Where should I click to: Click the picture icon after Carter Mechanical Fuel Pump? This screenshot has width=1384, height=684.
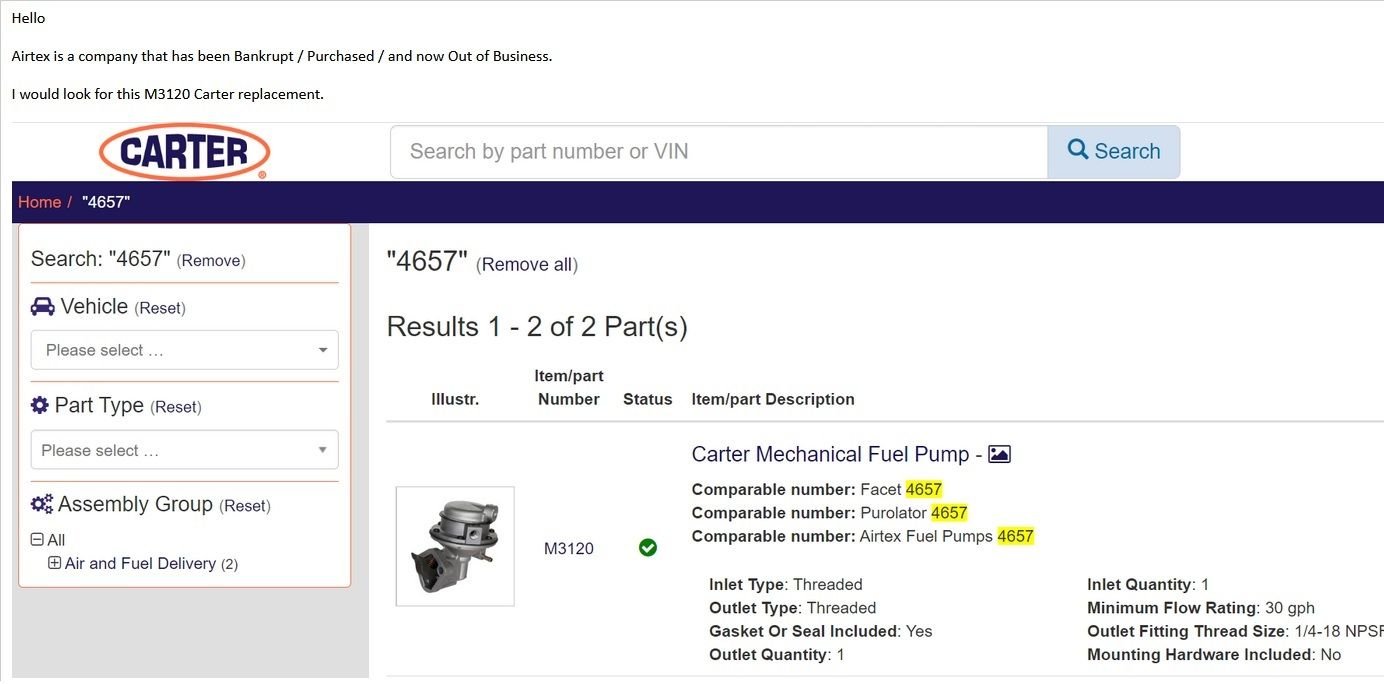(x=999, y=454)
